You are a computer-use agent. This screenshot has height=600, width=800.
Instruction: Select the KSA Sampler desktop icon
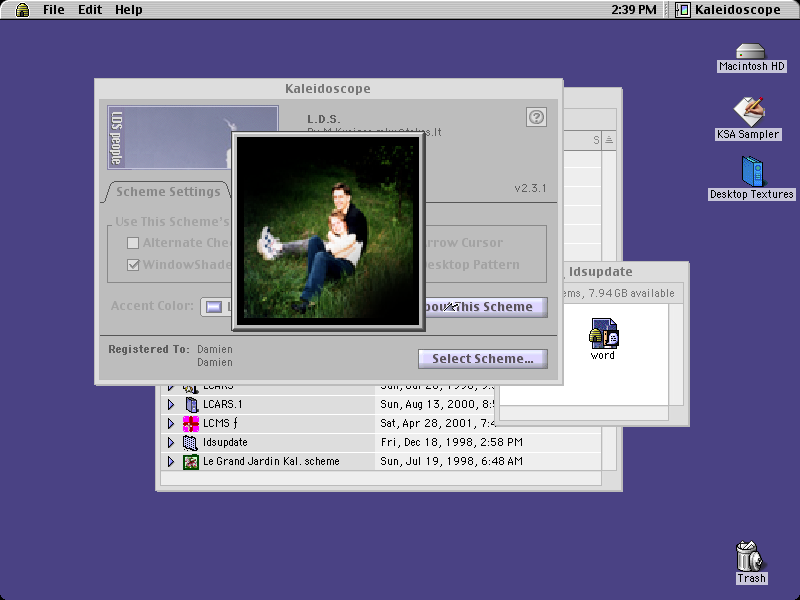(748, 111)
